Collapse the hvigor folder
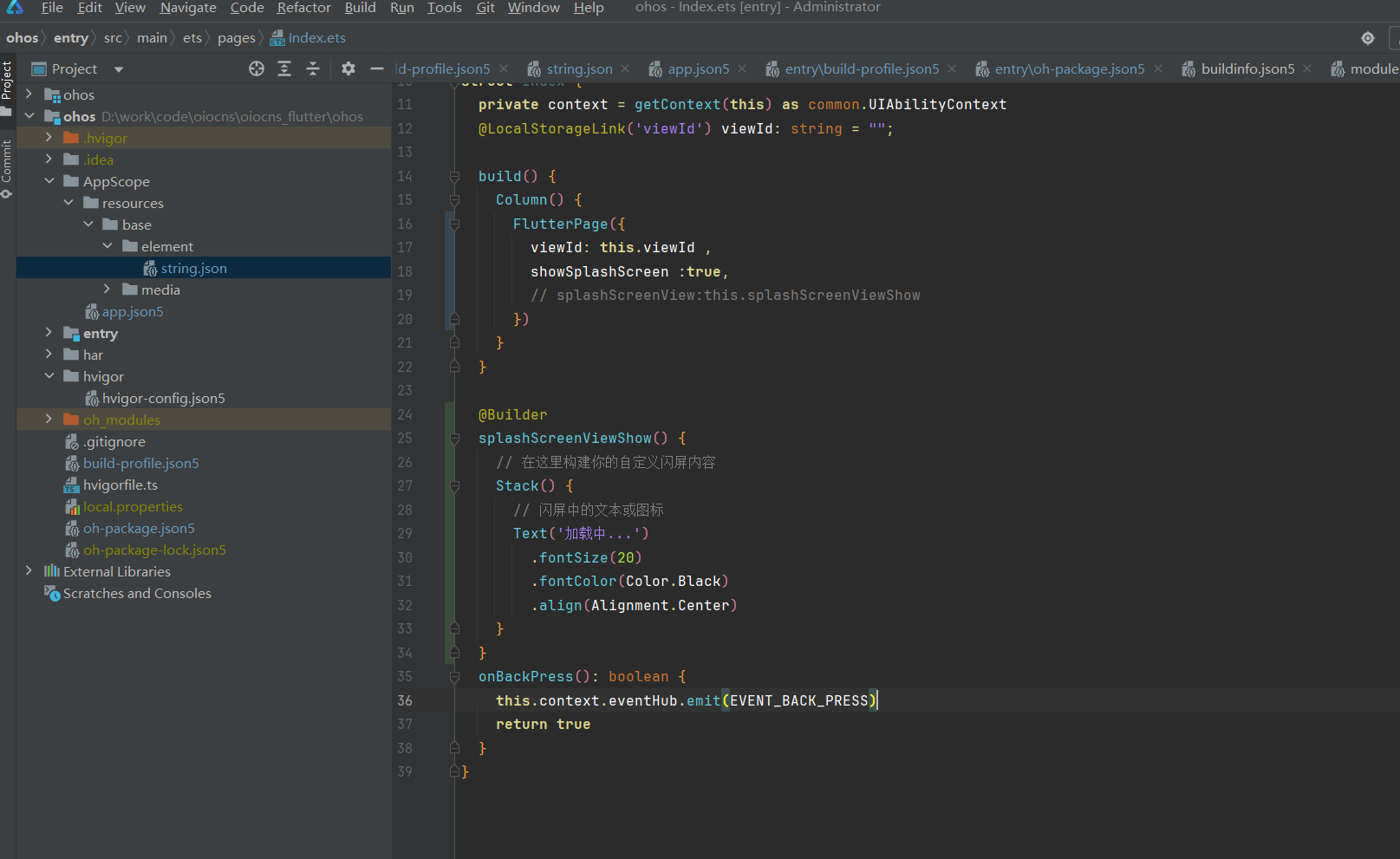1400x859 pixels. point(49,376)
